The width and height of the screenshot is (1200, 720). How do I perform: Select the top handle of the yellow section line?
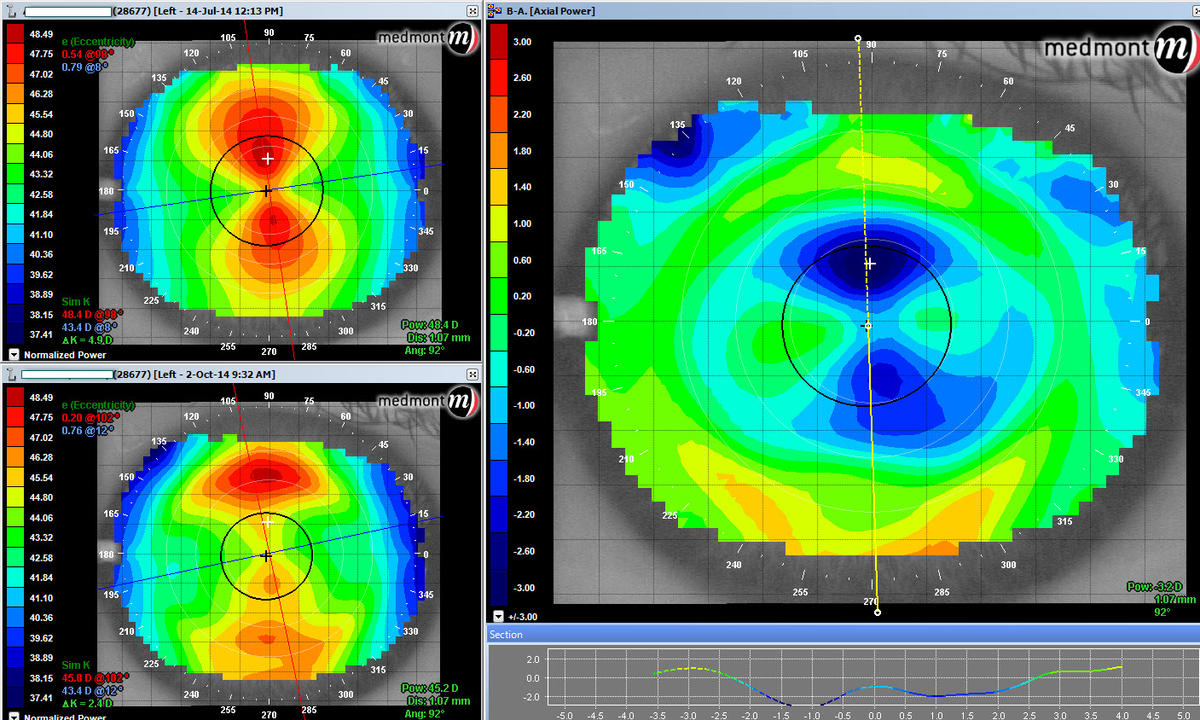pyautogui.click(x=858, y=39)
